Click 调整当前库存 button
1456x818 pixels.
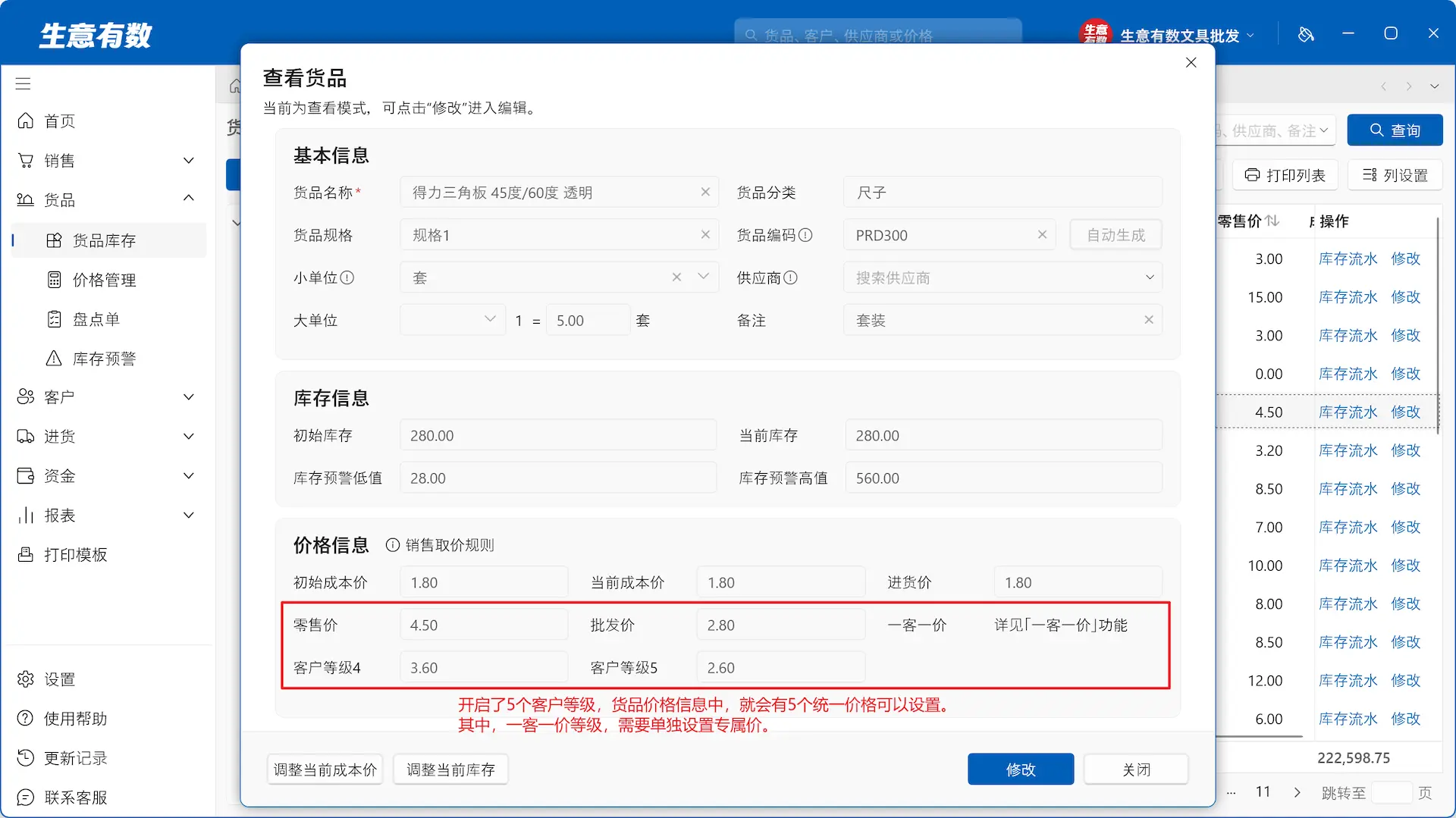[450, 769]
